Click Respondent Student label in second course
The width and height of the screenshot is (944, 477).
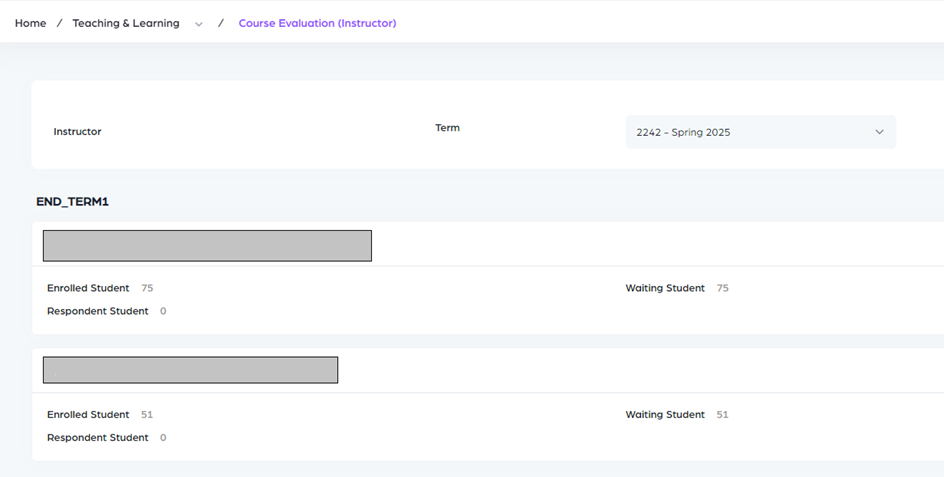[97, 437]
